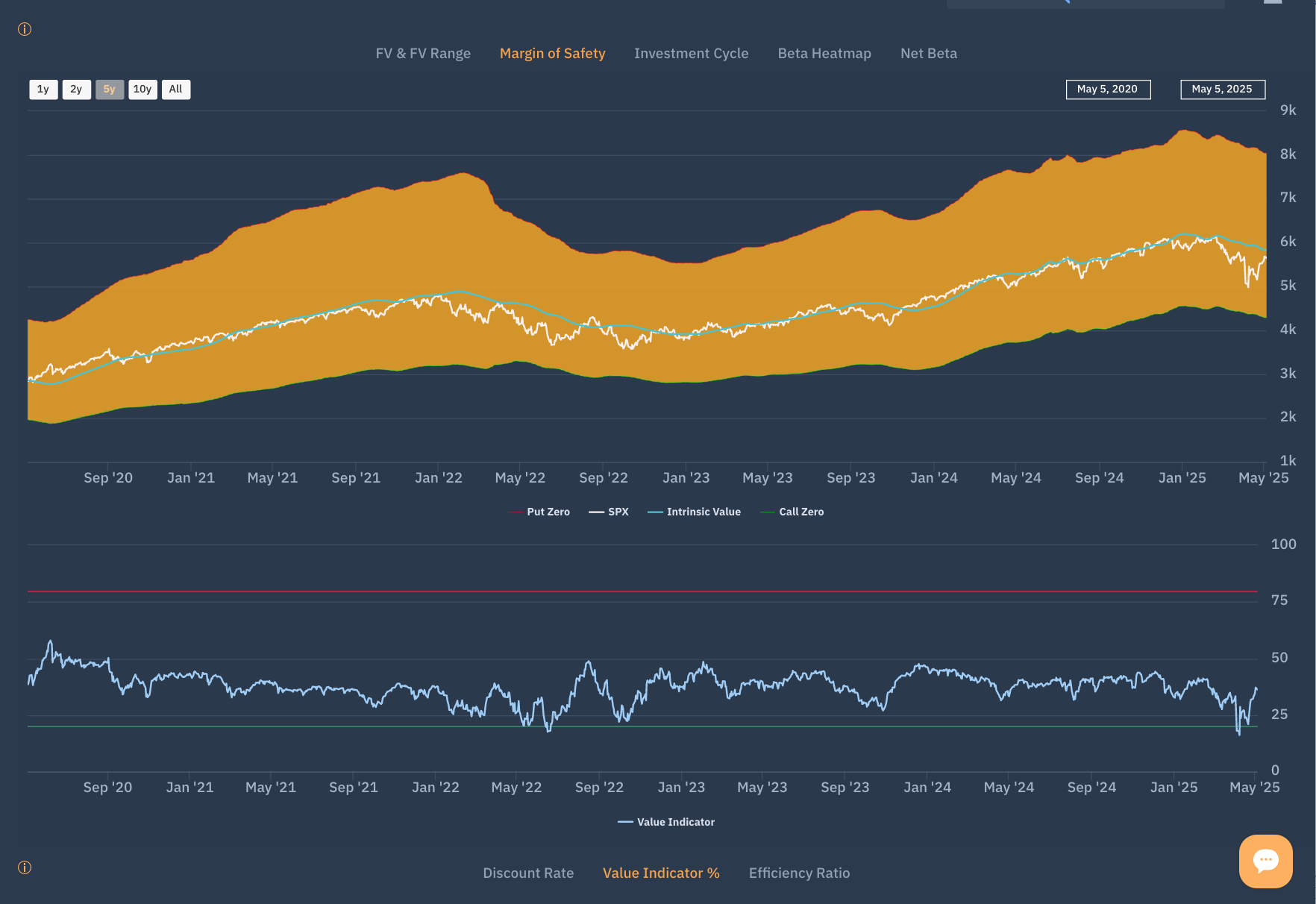Toggle the Put Zero legend series

coord(539,512)
